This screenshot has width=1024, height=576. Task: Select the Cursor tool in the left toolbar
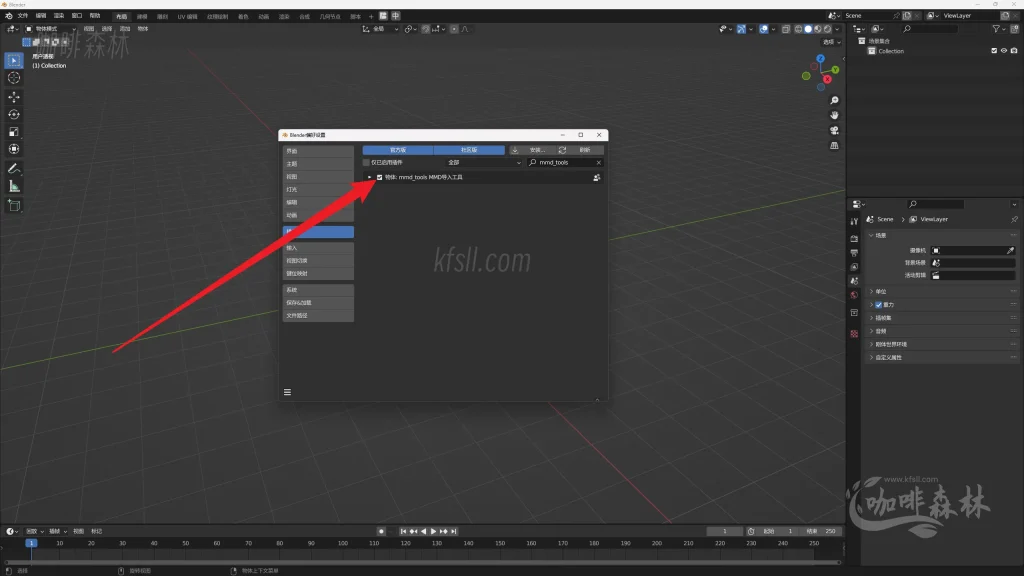[x=14, y=78]
